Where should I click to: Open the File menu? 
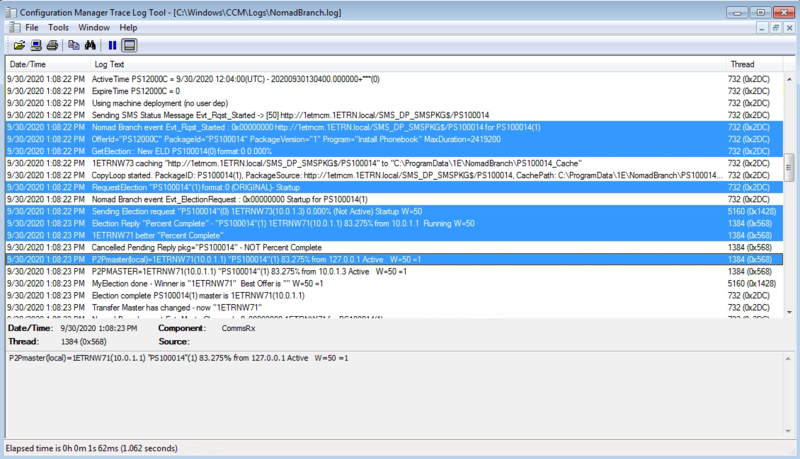click(x=32, y=28)
